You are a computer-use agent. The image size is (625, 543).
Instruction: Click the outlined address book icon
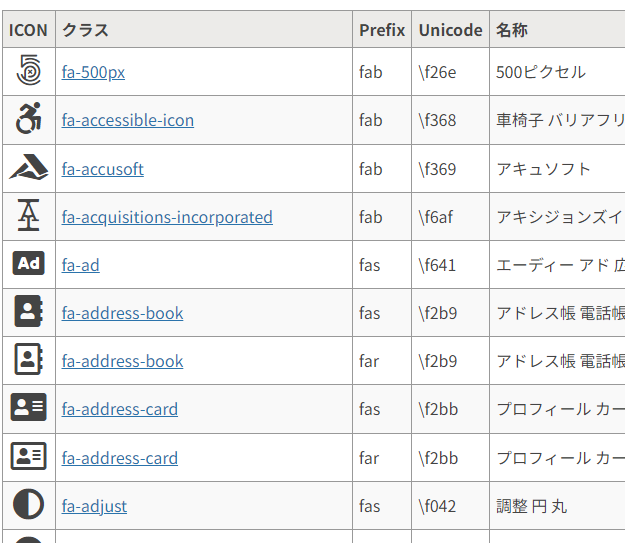point(29,359)
